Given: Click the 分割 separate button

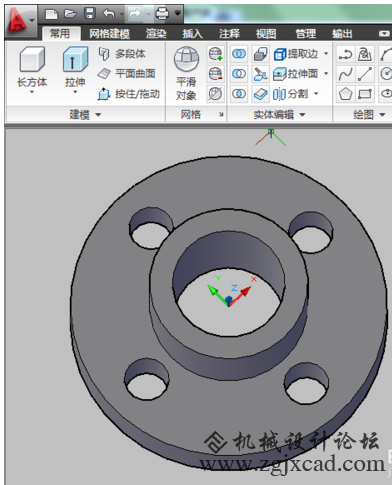Looking at the screenshot, I should tap(291, 94).
